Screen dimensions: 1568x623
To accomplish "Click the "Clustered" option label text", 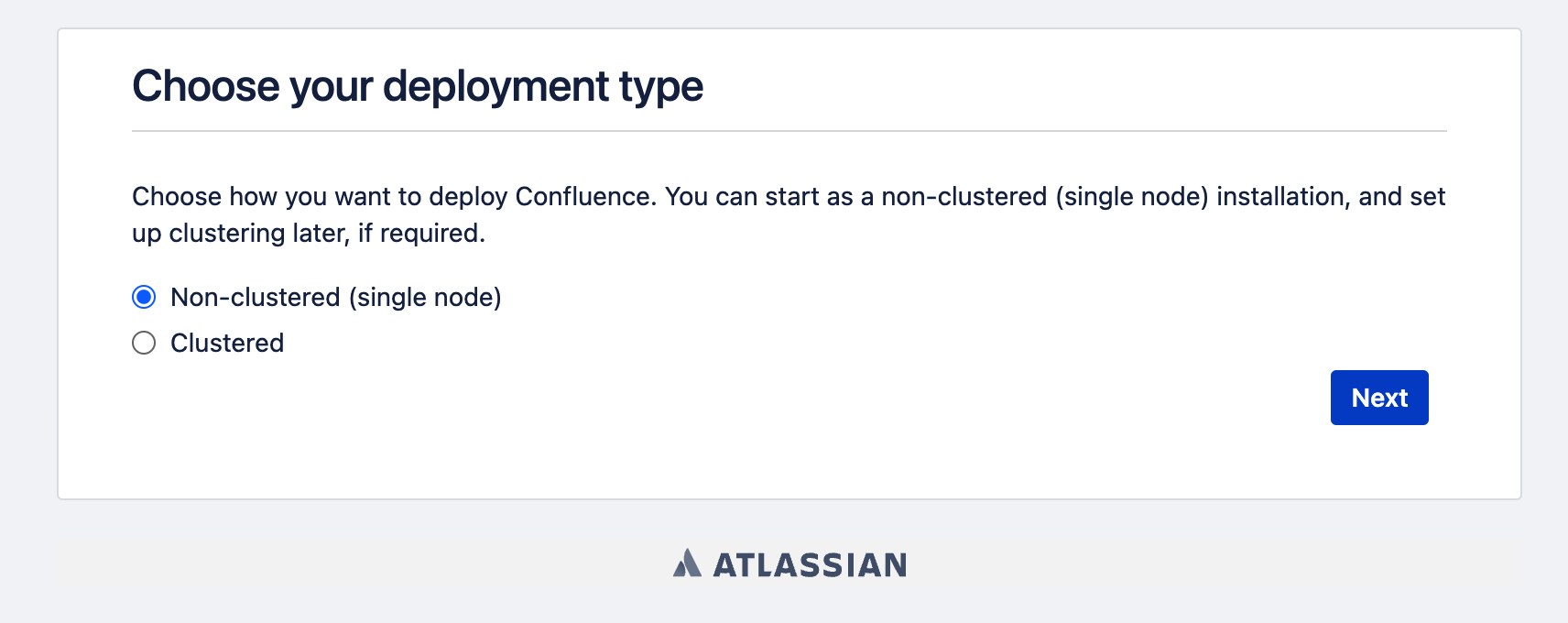I will tap(227, 343).
